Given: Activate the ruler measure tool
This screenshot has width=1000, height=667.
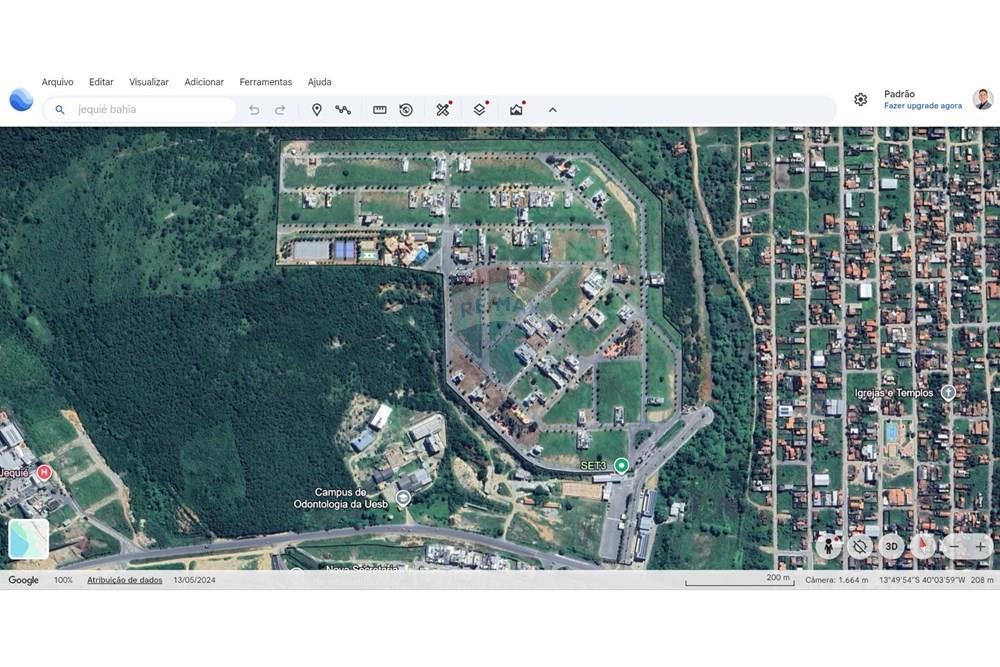Looking at the screenshot, I should [380, 110].
